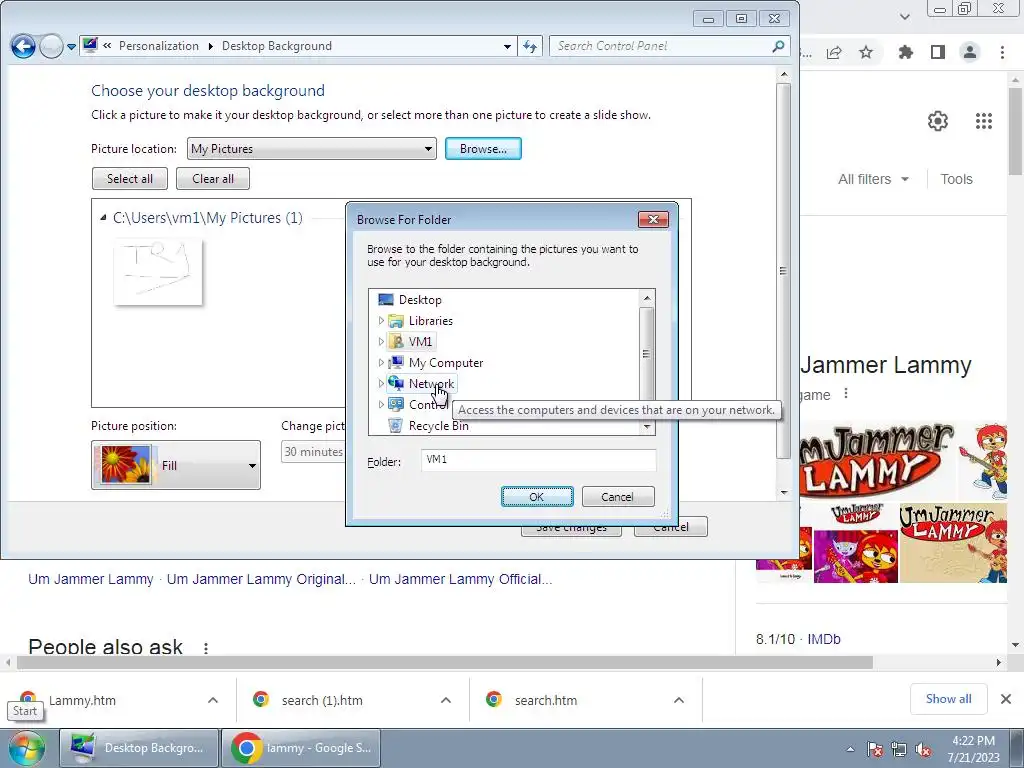The image size is (1024, 768).
Task: Switch to Desktop Background taskbar button
Action: (x=139, y=748)
